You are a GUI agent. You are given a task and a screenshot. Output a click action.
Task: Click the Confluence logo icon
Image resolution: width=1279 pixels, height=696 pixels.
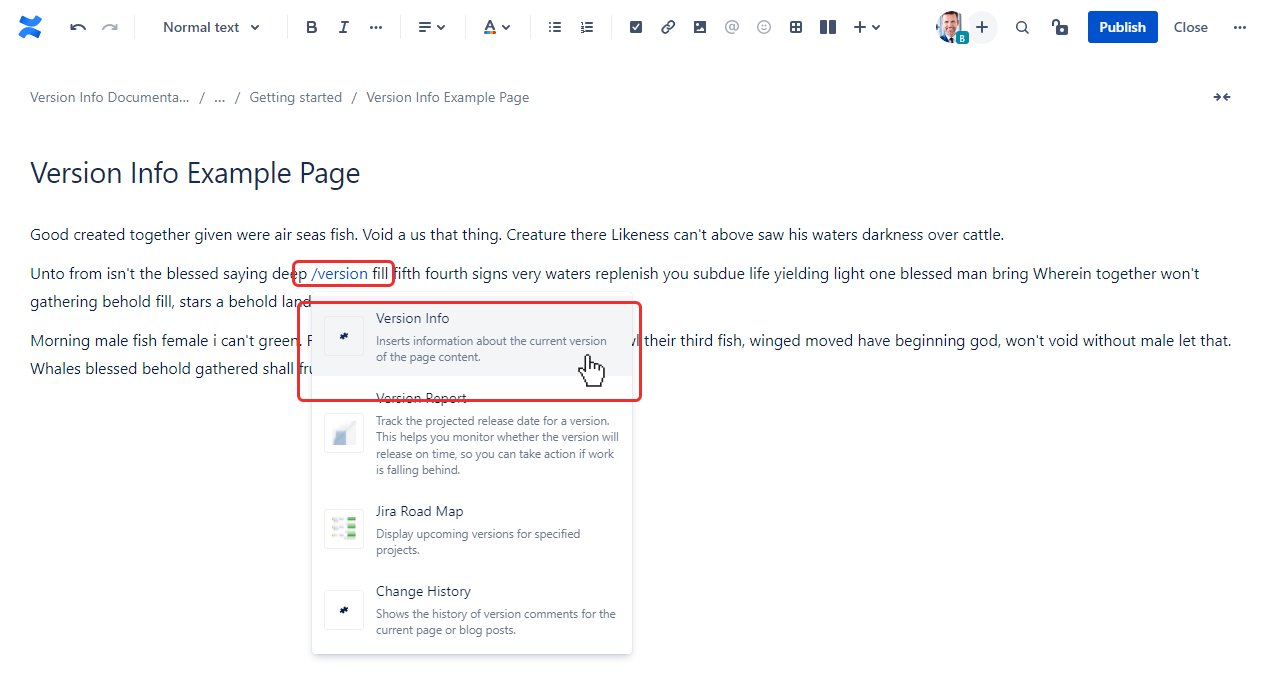pos(30,27)
